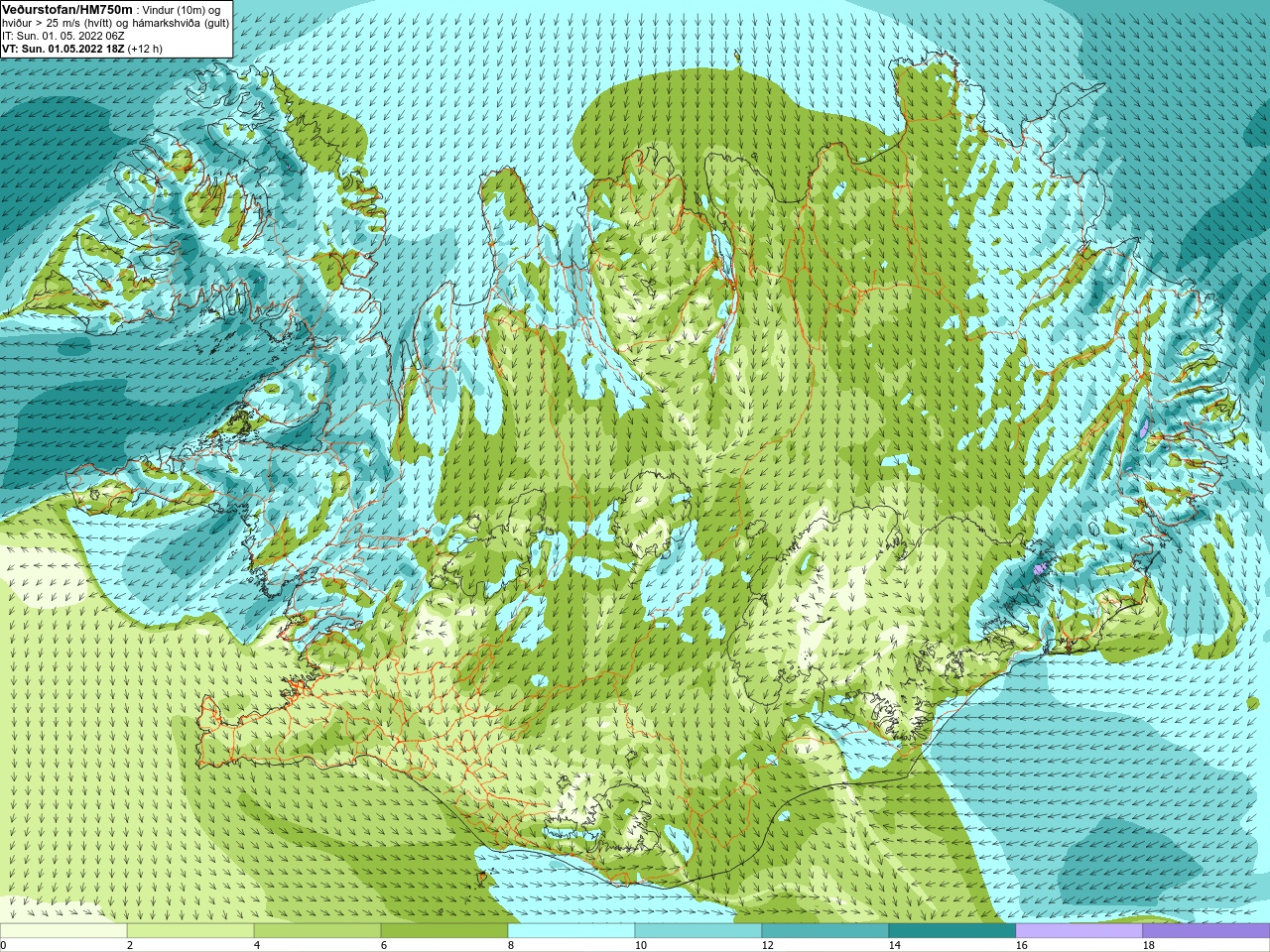Click the 14–16 m/s dark teal legend swatch
Image resolution: width=1270 pixels, height=952 pixels.
tap(952, 930)
